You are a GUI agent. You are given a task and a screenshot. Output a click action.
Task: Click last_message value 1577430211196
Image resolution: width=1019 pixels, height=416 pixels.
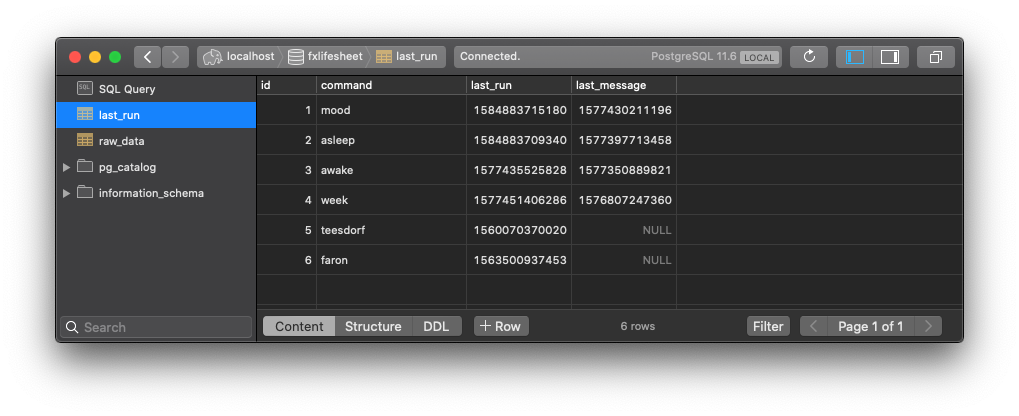(625, 110)
